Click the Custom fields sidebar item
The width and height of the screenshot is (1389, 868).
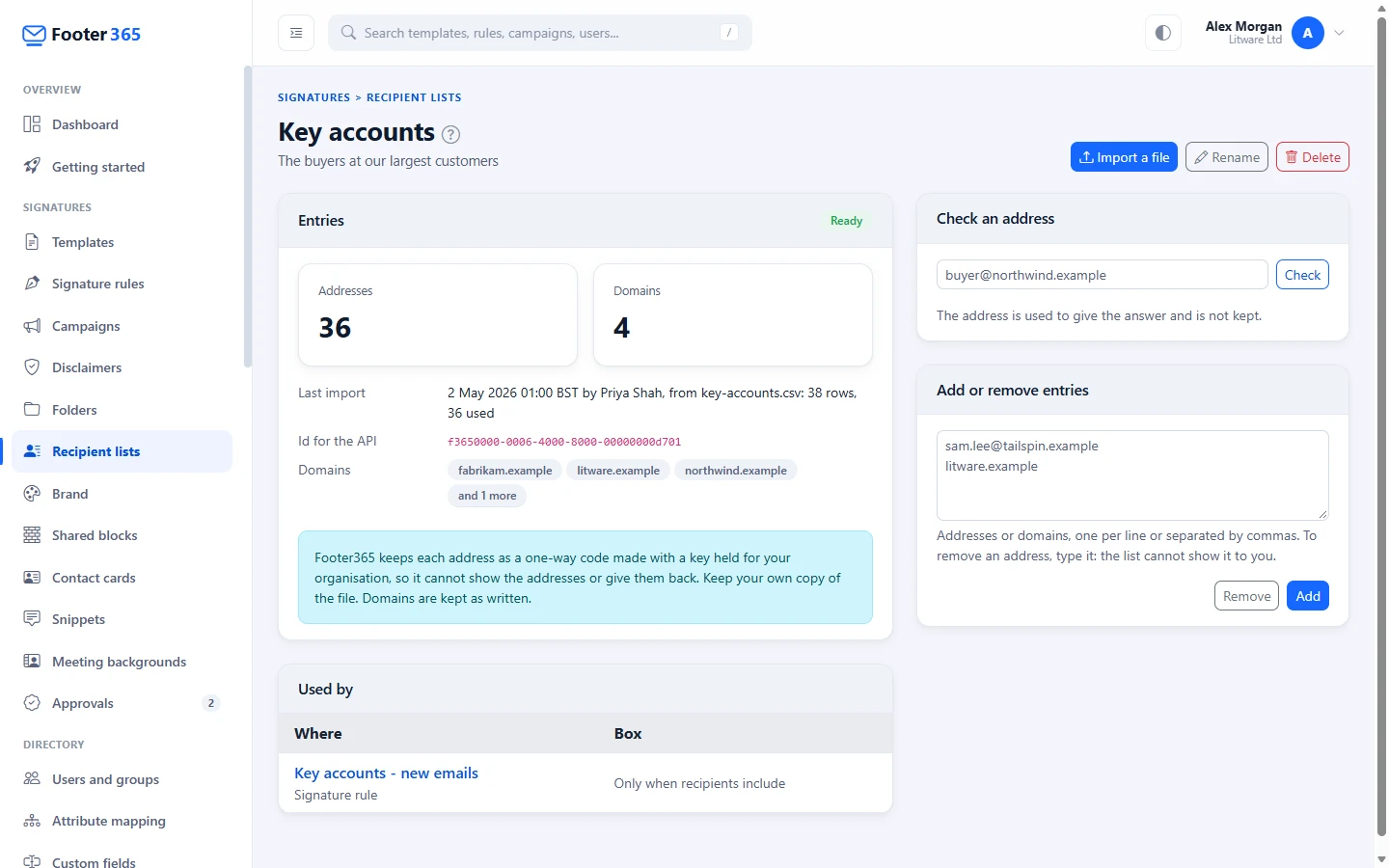pyautogui.click(x=123, y=862)
